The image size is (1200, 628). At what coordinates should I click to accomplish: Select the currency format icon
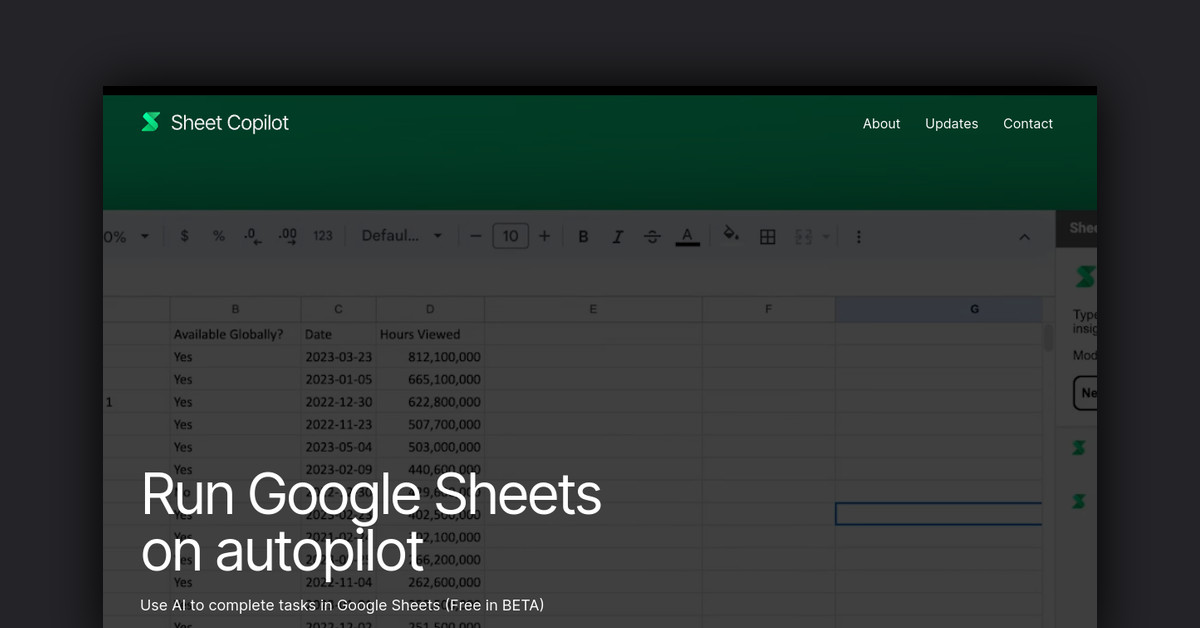click(x=184, y=236)
